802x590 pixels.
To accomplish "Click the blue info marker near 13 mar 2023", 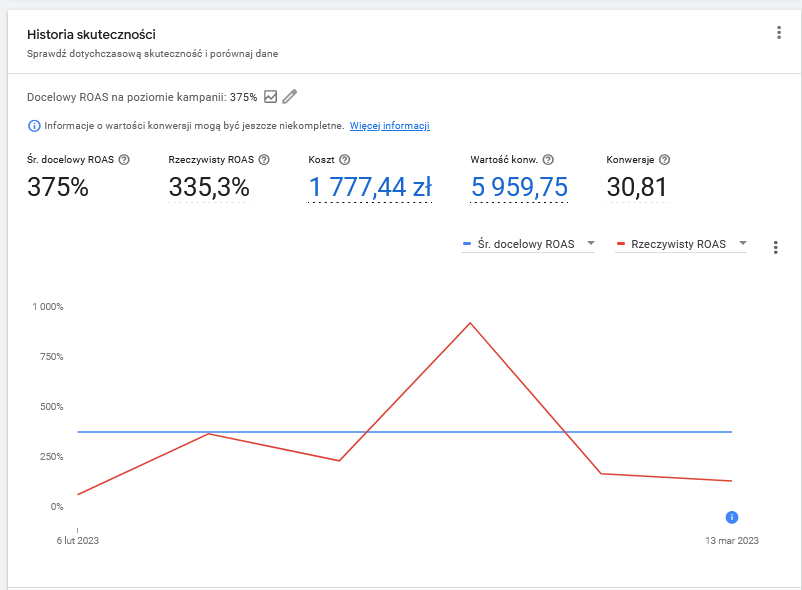I will [732, 517].
